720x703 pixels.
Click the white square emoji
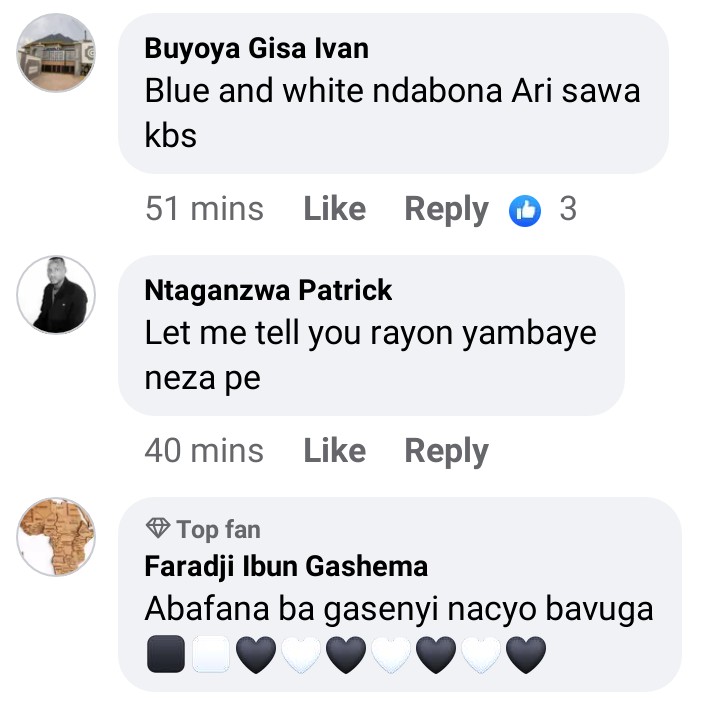(210, 655)
